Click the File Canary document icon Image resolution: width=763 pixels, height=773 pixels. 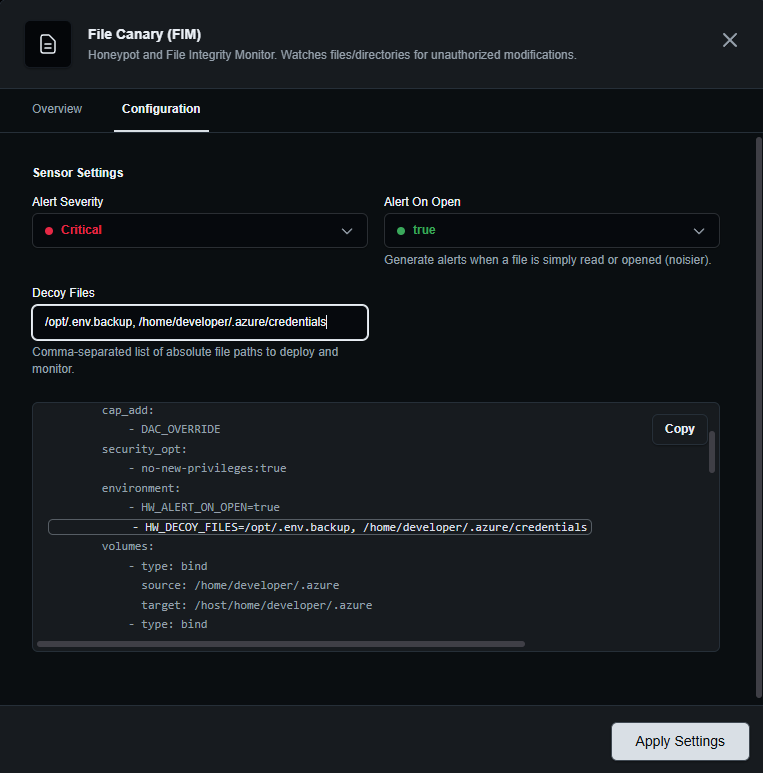(48, 44)
